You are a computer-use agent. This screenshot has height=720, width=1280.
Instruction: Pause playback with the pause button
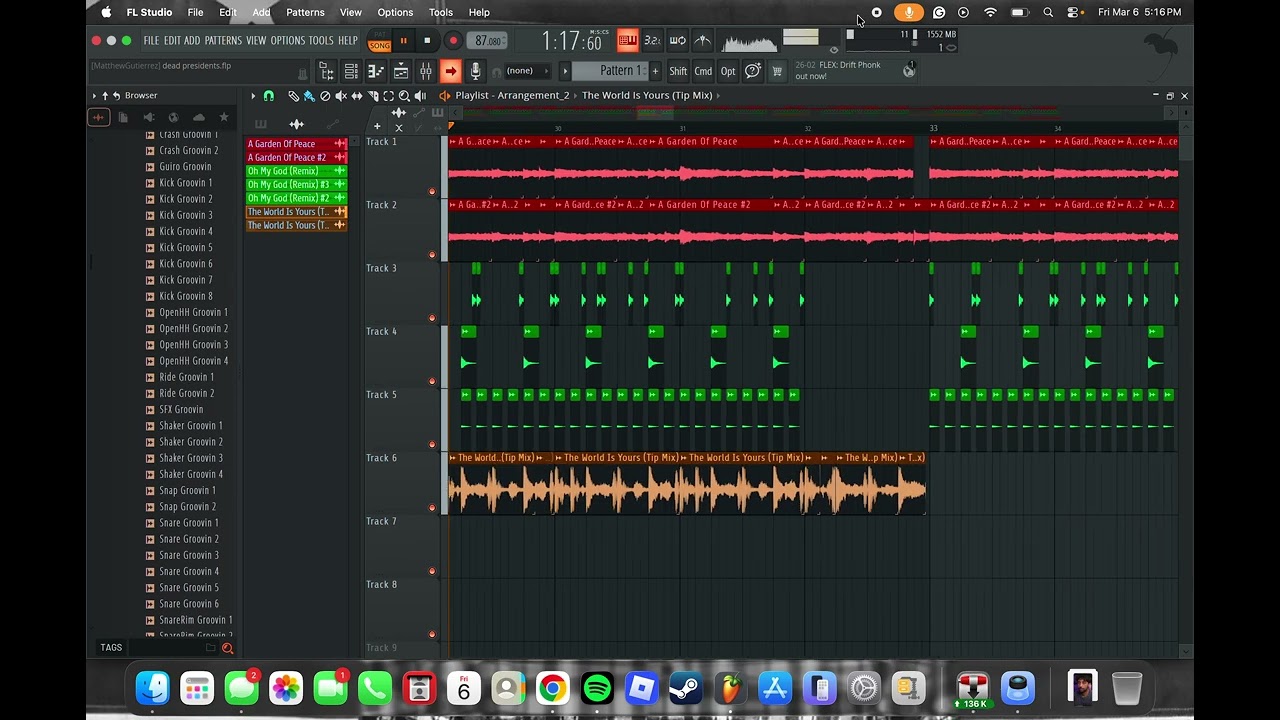point(404,41)
